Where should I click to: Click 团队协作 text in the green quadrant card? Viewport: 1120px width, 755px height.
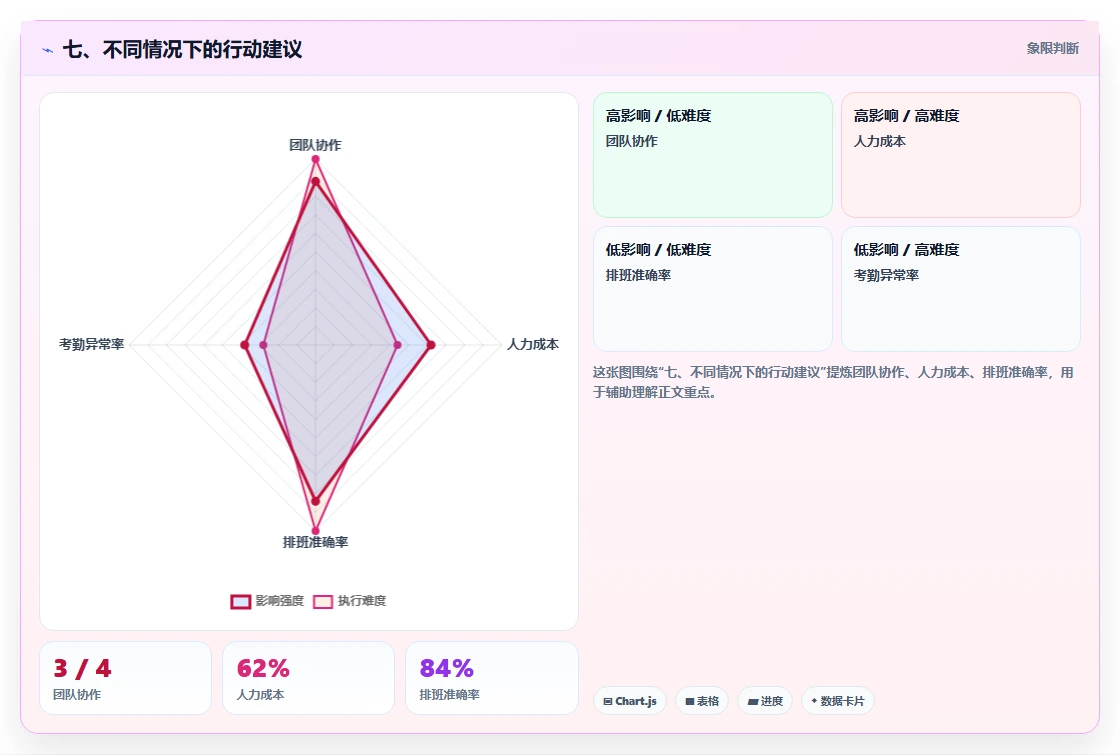(x=631, y=141)
